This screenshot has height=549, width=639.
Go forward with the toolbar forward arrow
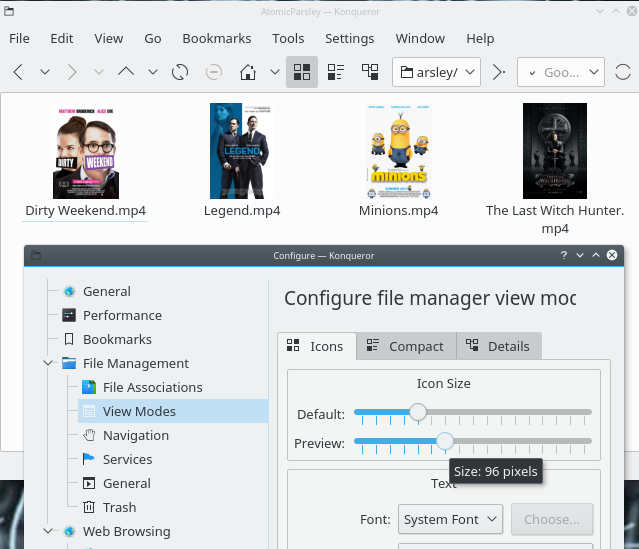(71, 72)
